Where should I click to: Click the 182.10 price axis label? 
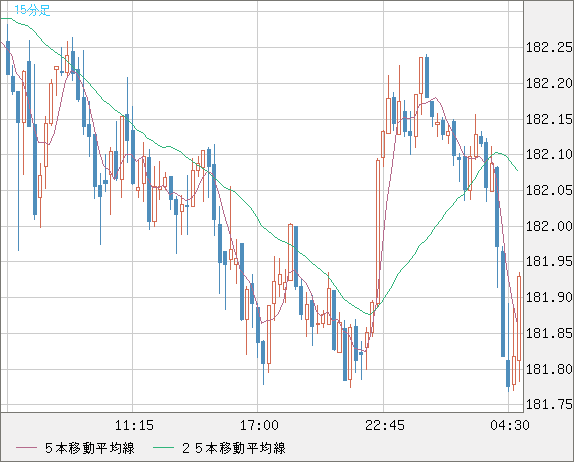[549, 154]
